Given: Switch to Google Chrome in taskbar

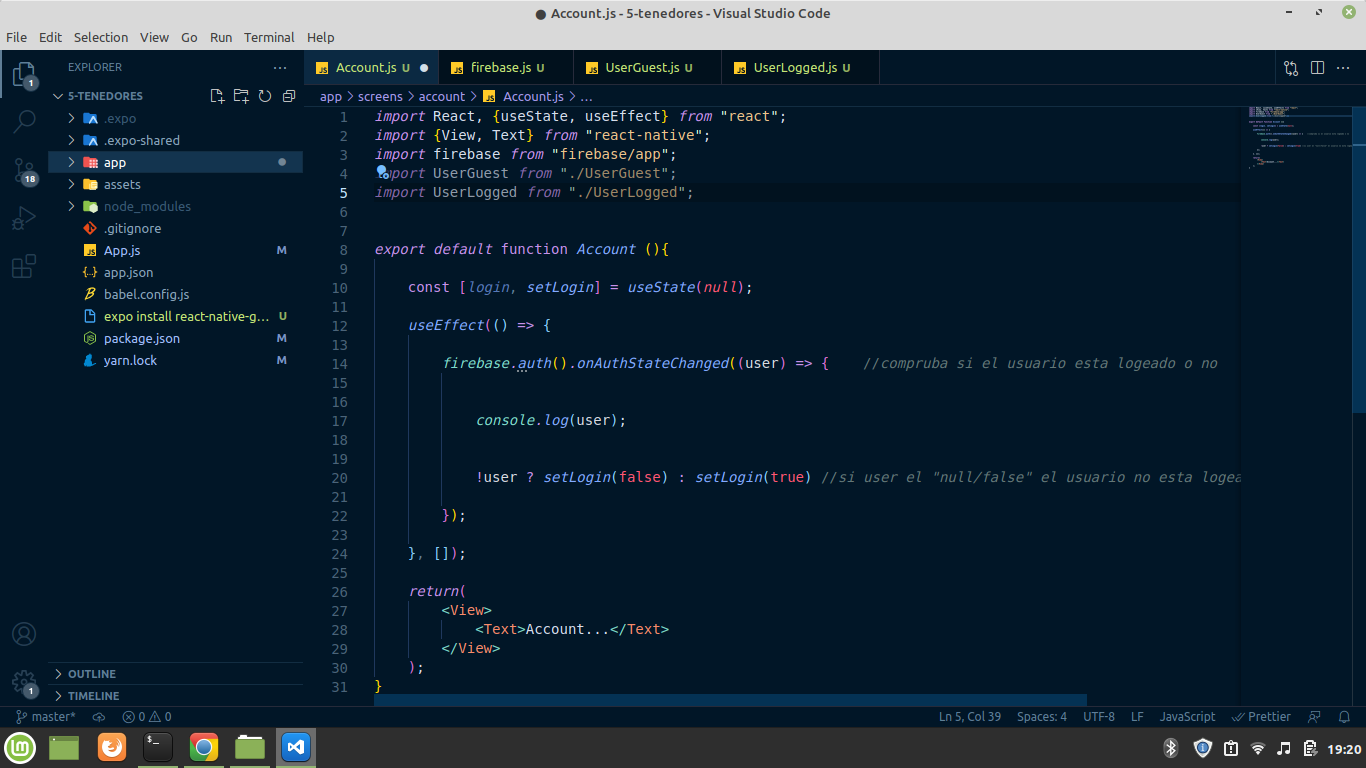Looking at the screenshot, I should pos(204,747).
